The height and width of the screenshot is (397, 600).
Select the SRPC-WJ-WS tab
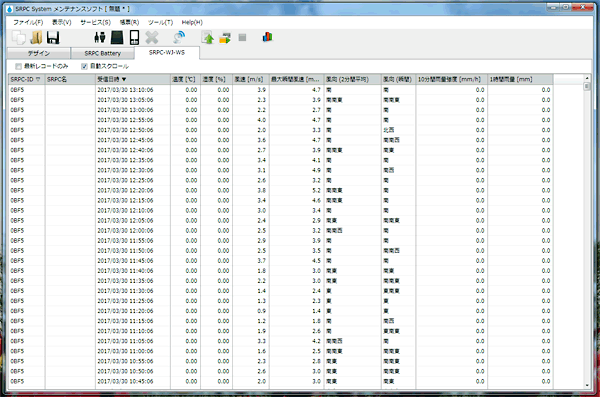167,52
